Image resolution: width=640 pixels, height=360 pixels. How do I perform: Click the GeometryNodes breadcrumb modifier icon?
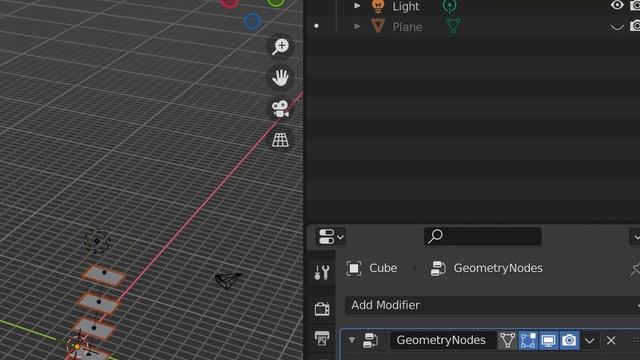coord(438,269)
